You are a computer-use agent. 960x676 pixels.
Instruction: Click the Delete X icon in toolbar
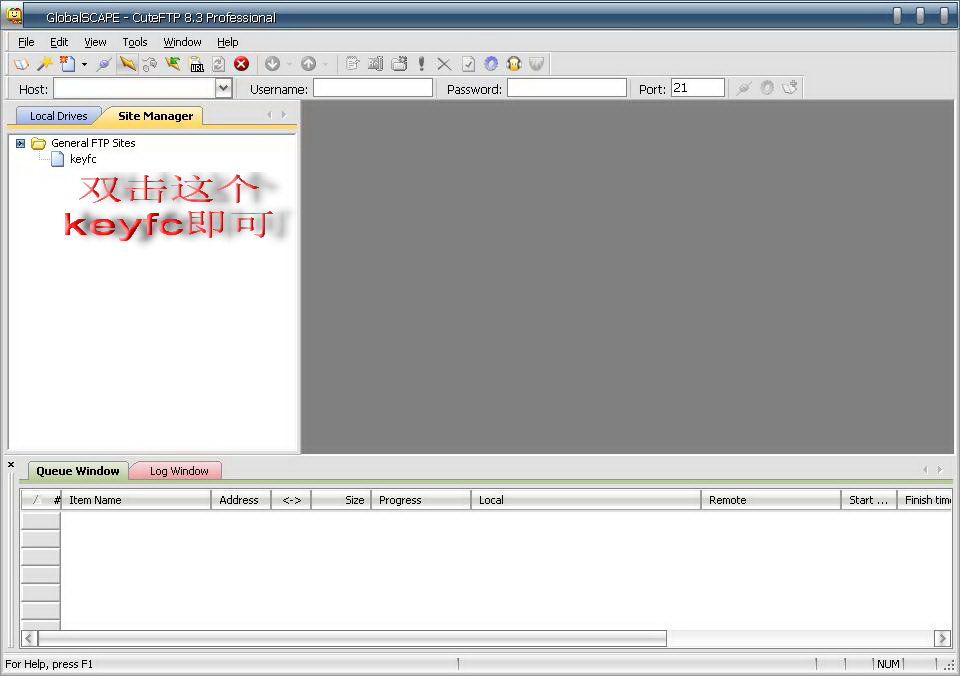coord(444,64)
